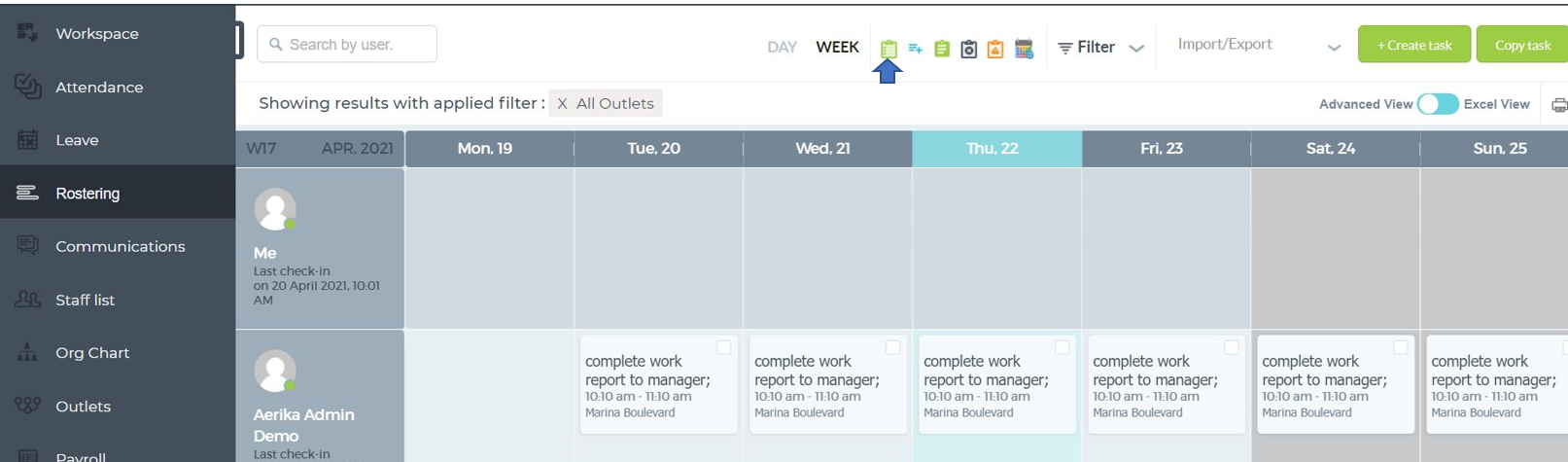
Task: Switch to the DAY view tab
Action: 782,47
